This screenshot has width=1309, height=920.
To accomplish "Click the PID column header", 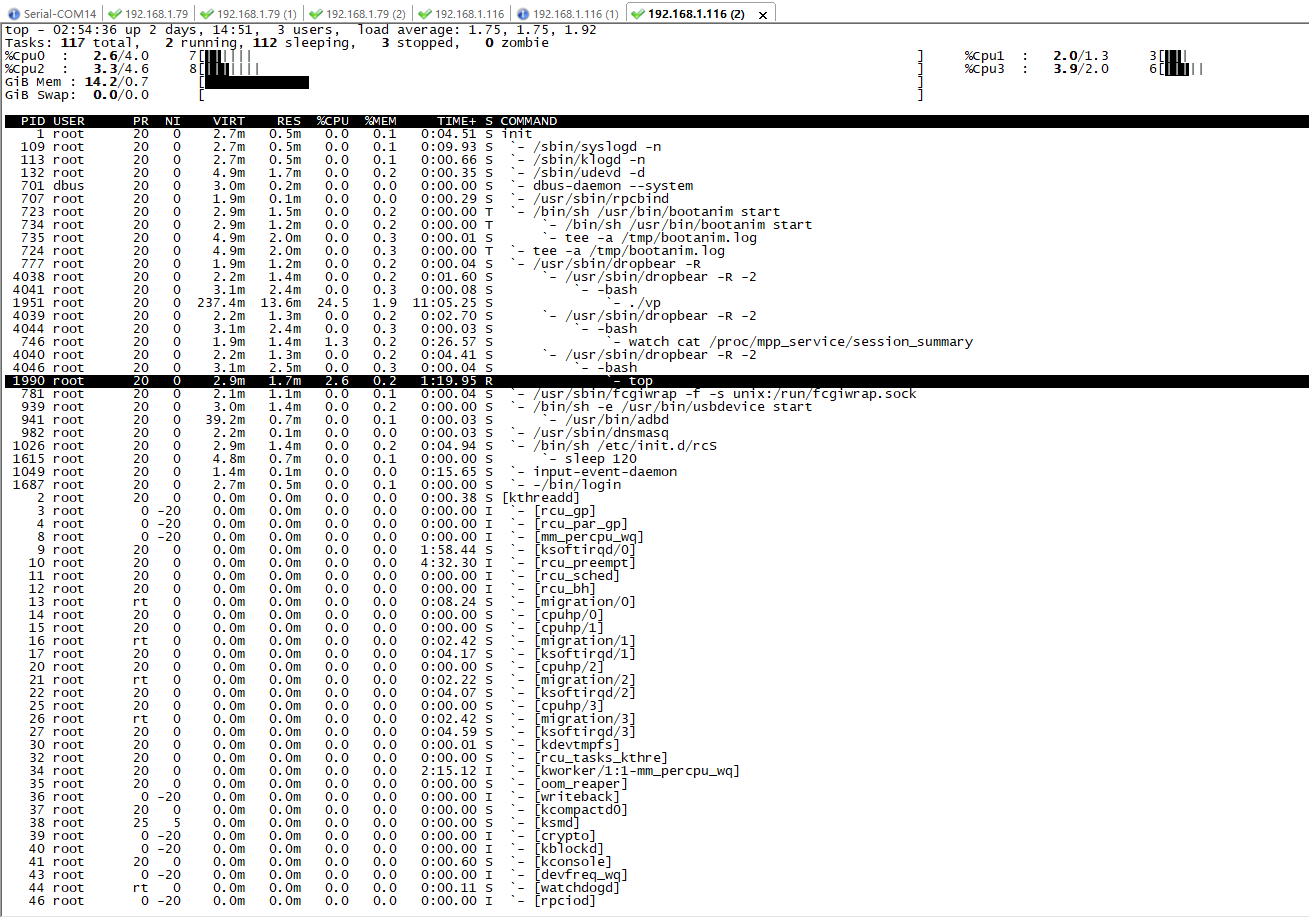I will click(x=33, y=121).
